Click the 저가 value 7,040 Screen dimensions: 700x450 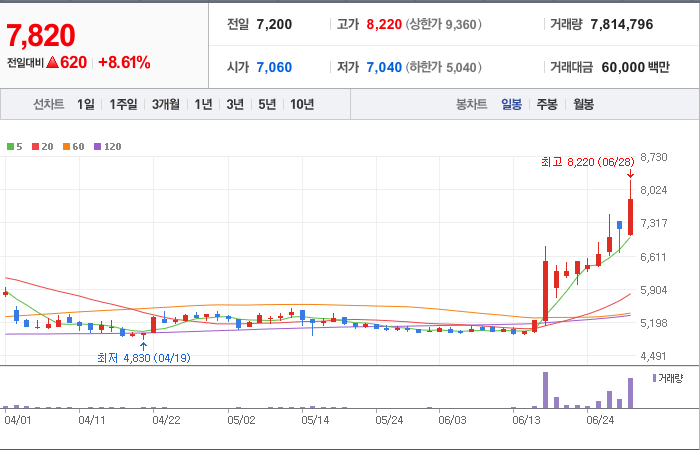(x=384, y=67)
